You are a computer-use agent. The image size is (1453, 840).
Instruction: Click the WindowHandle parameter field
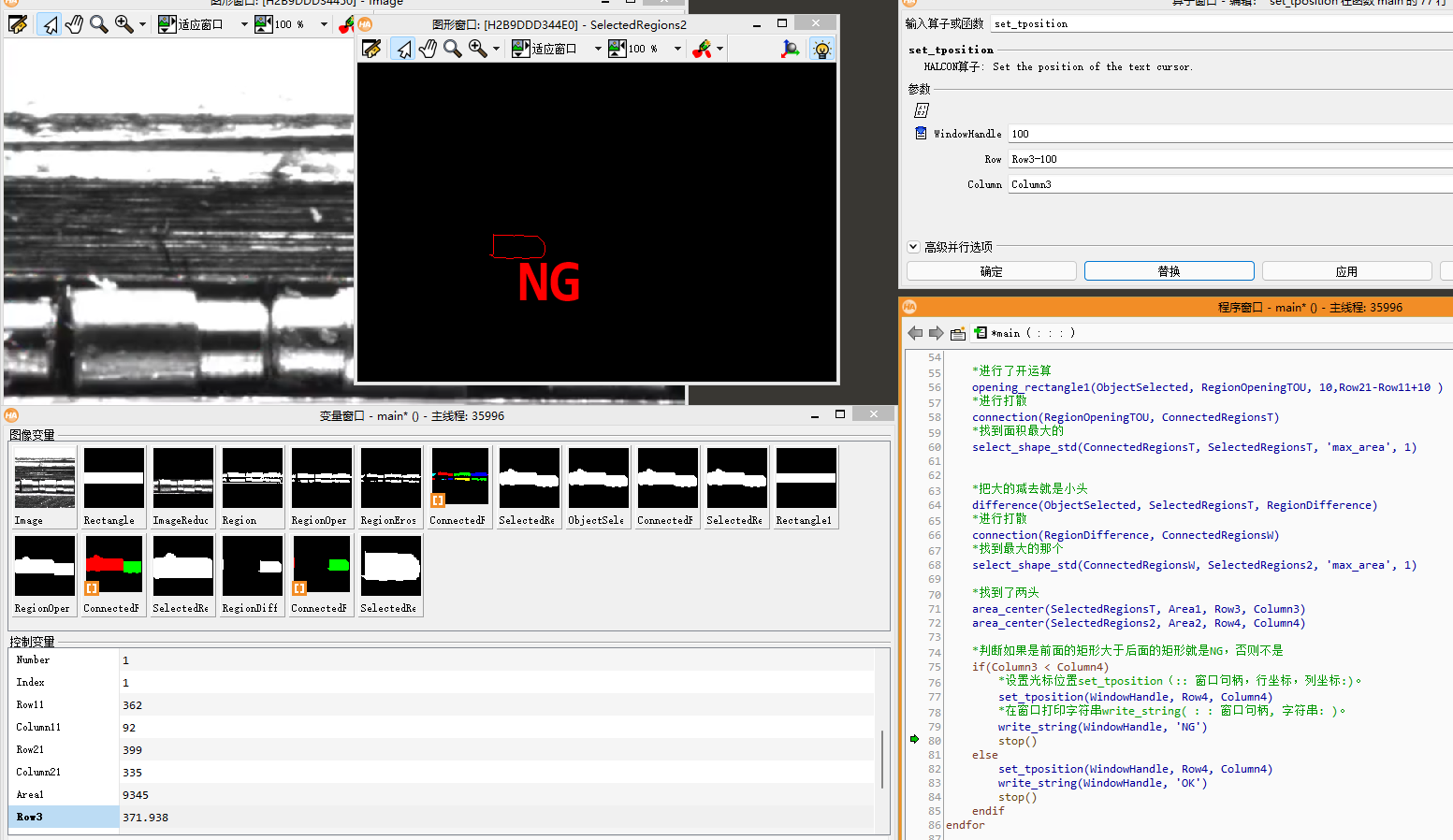1230,134
